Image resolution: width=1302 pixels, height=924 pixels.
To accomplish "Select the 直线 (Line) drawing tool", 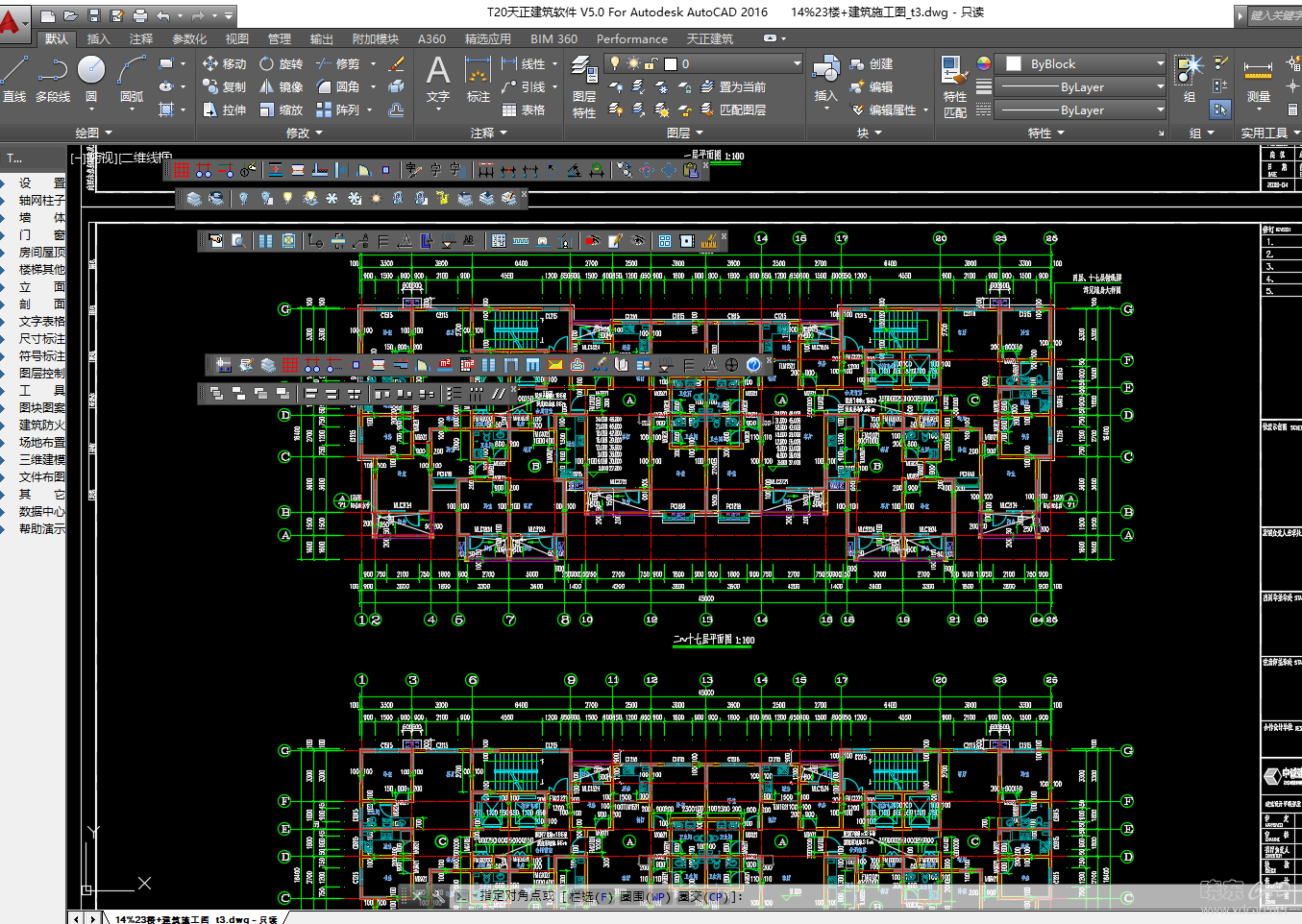I will click(14, 79).
